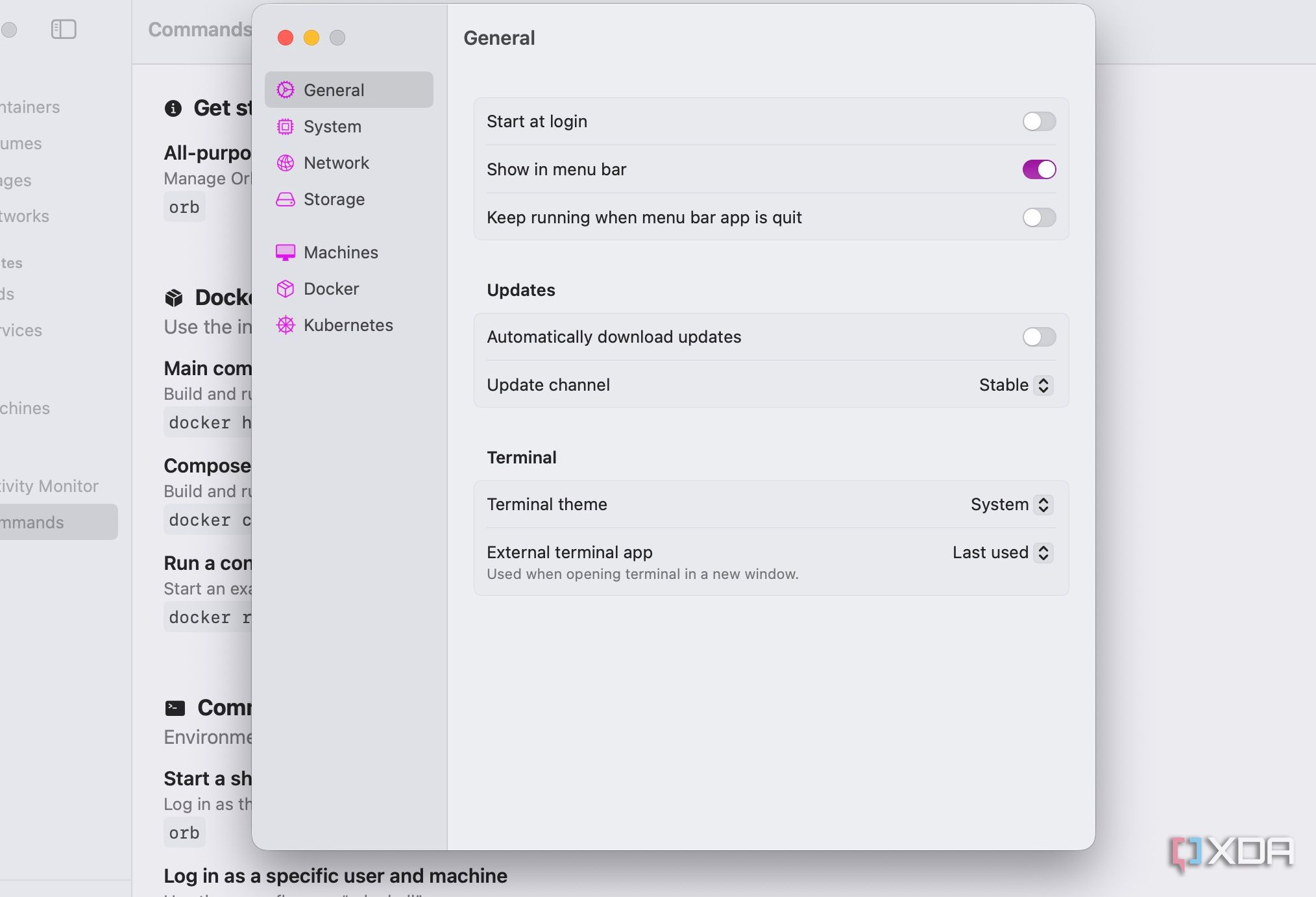Select the Commands item in the main sidebar
The width and height of the screenshot is (1316, 897).
[58, 522]
